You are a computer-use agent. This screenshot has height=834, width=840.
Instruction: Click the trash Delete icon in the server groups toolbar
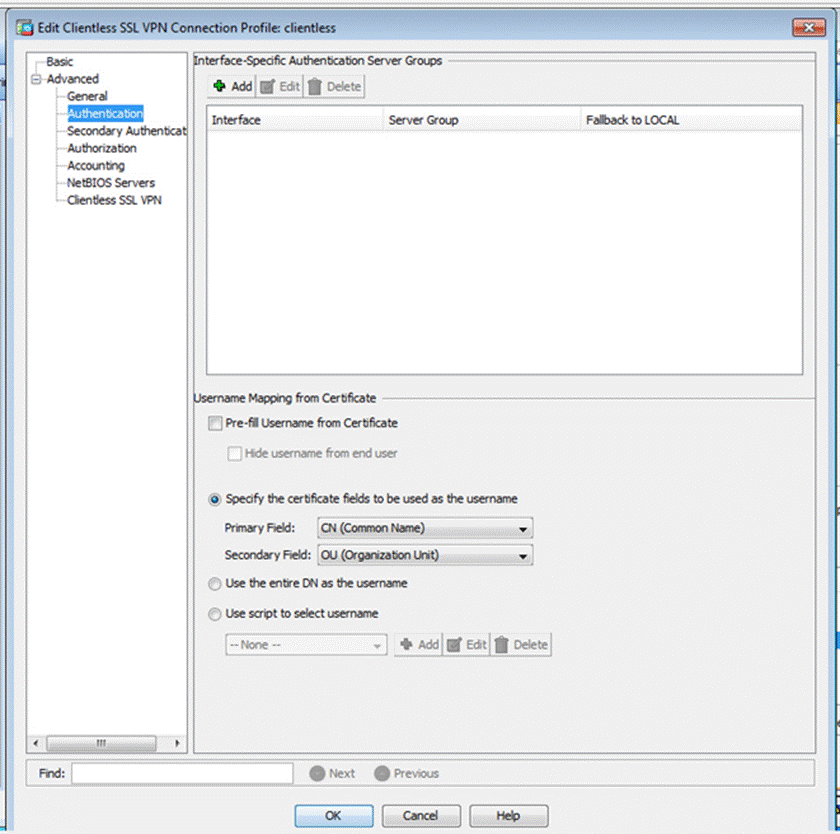pyautogui.click(x=315, y=87)
